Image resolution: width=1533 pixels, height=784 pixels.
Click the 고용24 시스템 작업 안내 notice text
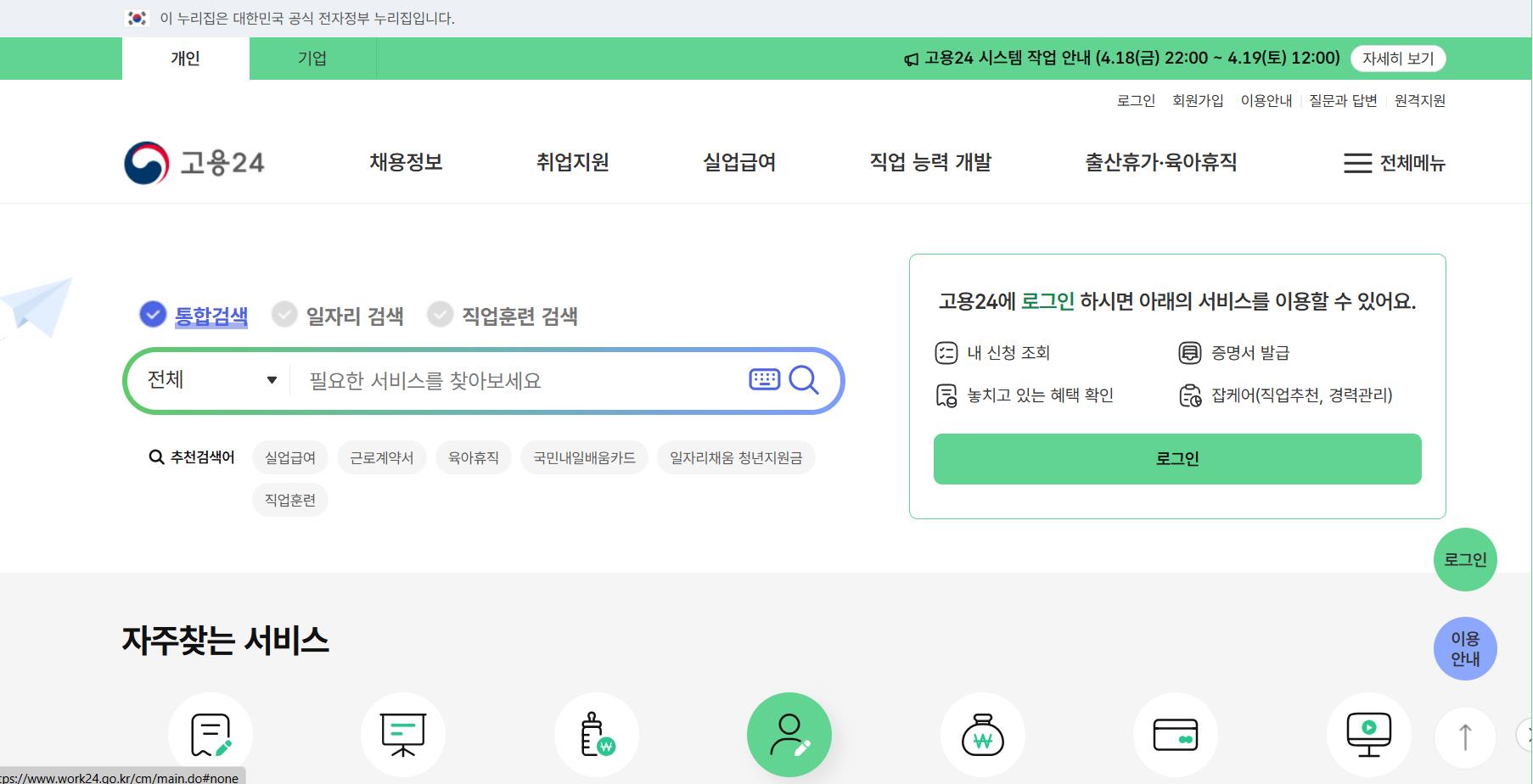[1131, 59]
